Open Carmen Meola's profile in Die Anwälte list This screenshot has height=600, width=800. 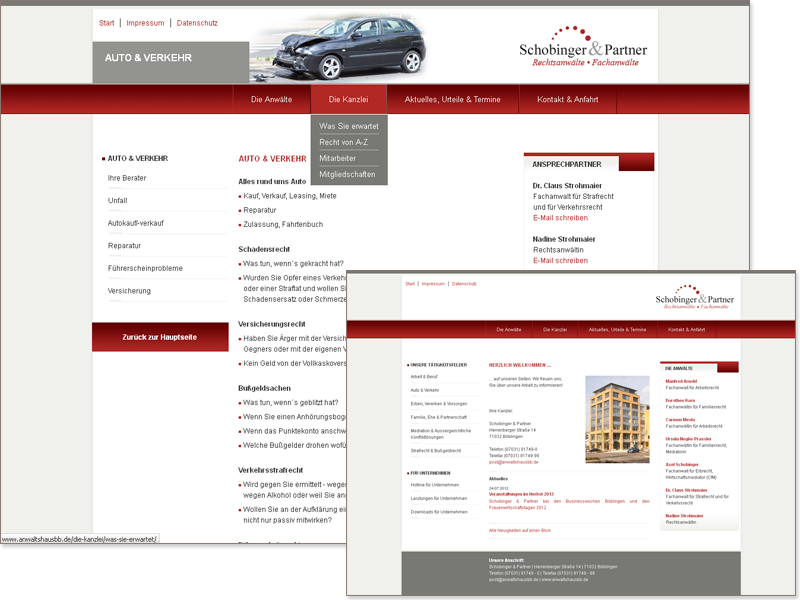click(680, 420)
